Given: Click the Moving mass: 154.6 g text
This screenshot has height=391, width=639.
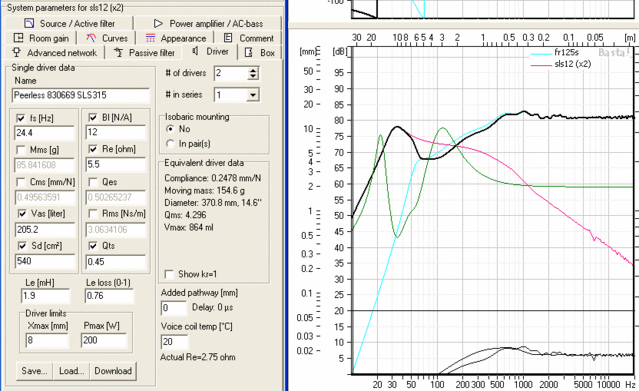Looking at the screenshot, I should point(204,190).
